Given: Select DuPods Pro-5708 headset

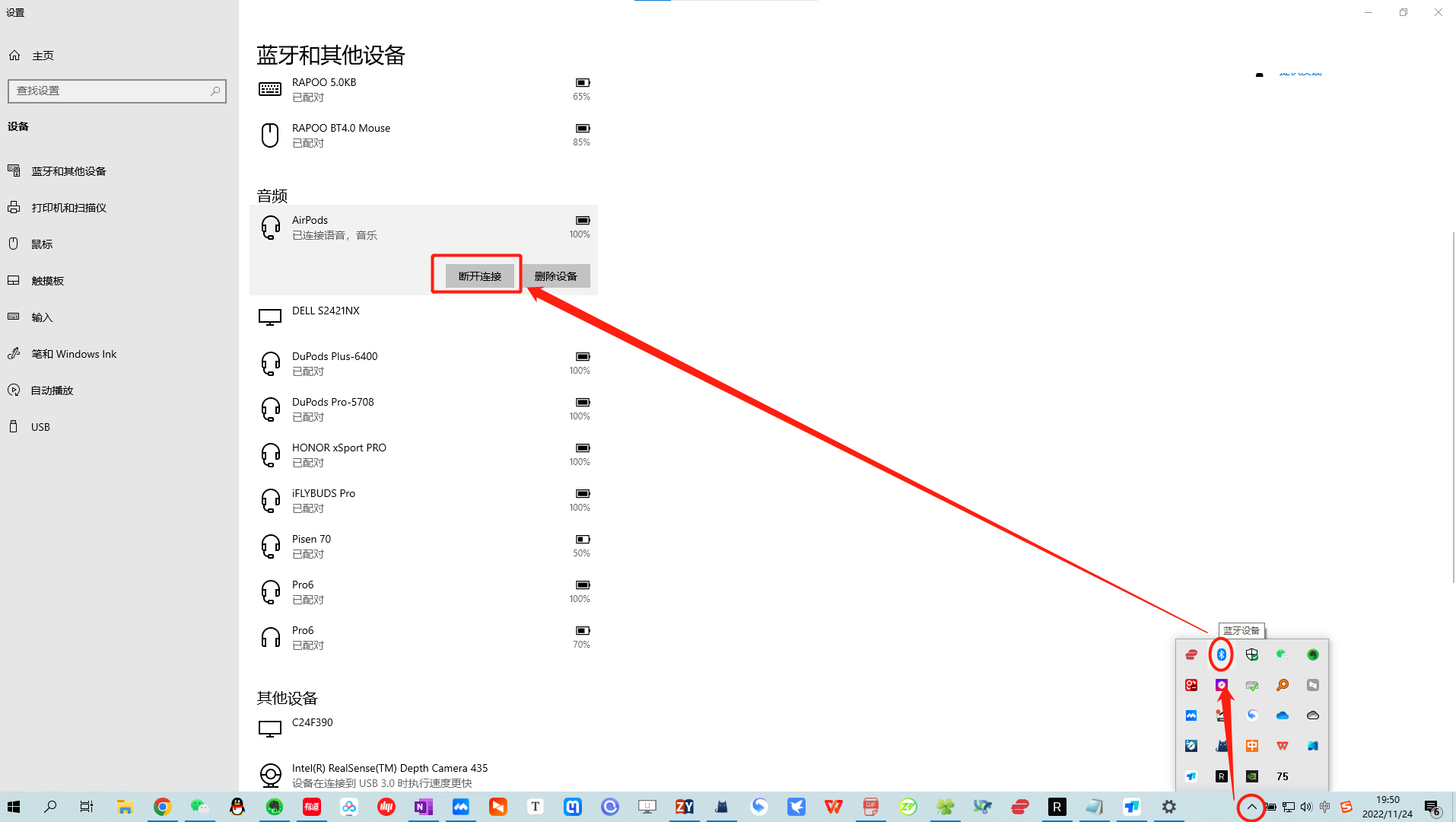Looking at the screenshot, I should [x=424, y=409].
